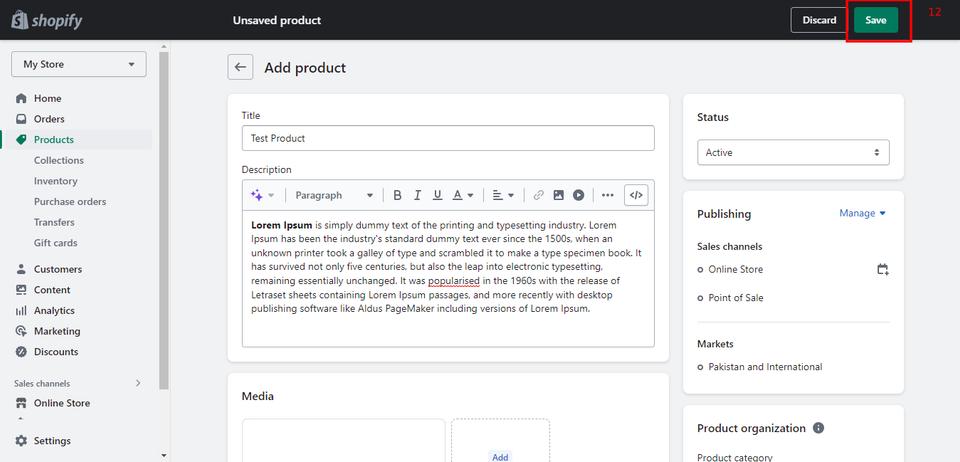Screen dimensions: 960x462
Task: Click the sidebar scrollbar up arrow
Action: tap(163, 46)
